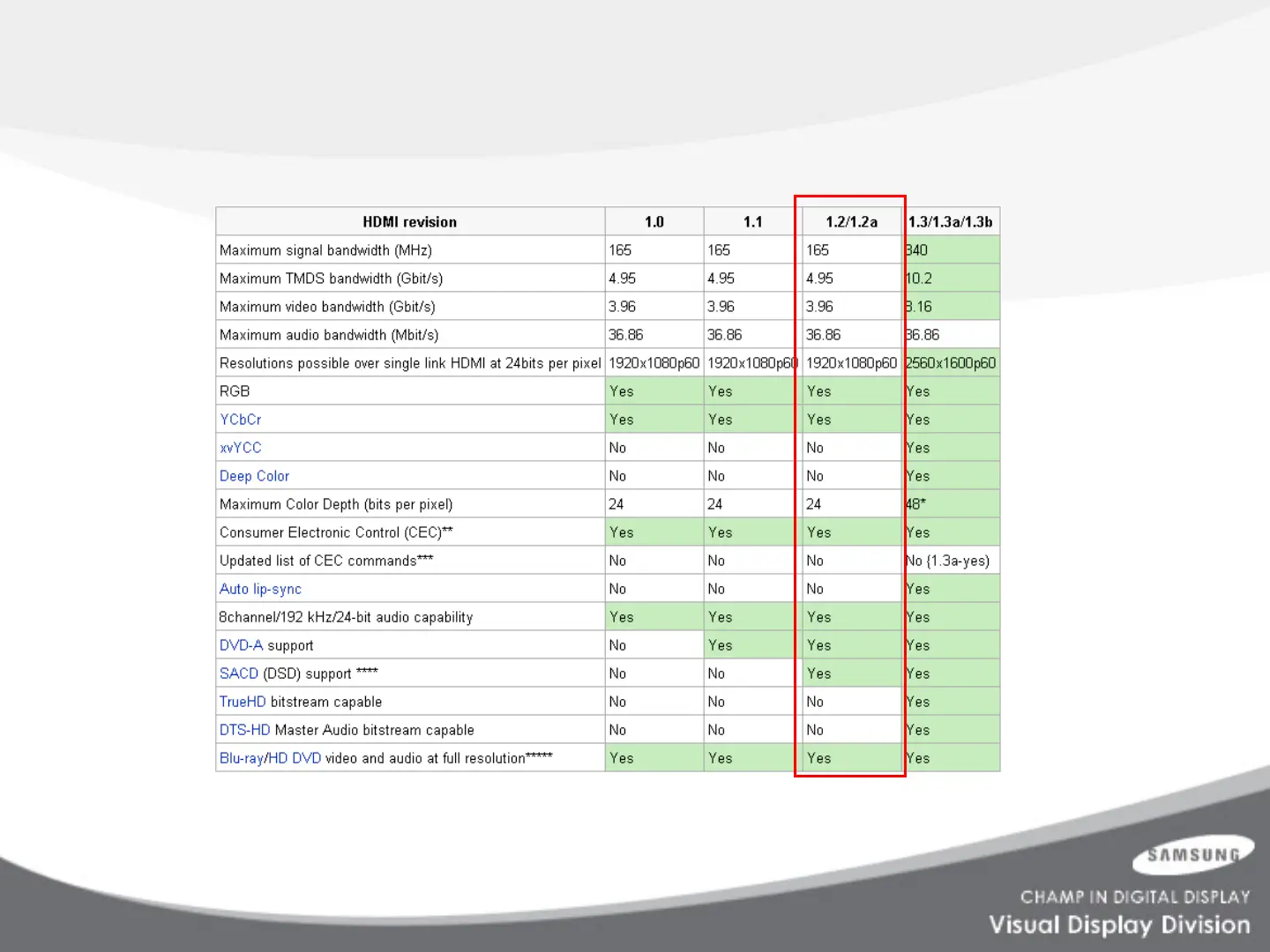Click the DTS-HD link

[244, 730]
